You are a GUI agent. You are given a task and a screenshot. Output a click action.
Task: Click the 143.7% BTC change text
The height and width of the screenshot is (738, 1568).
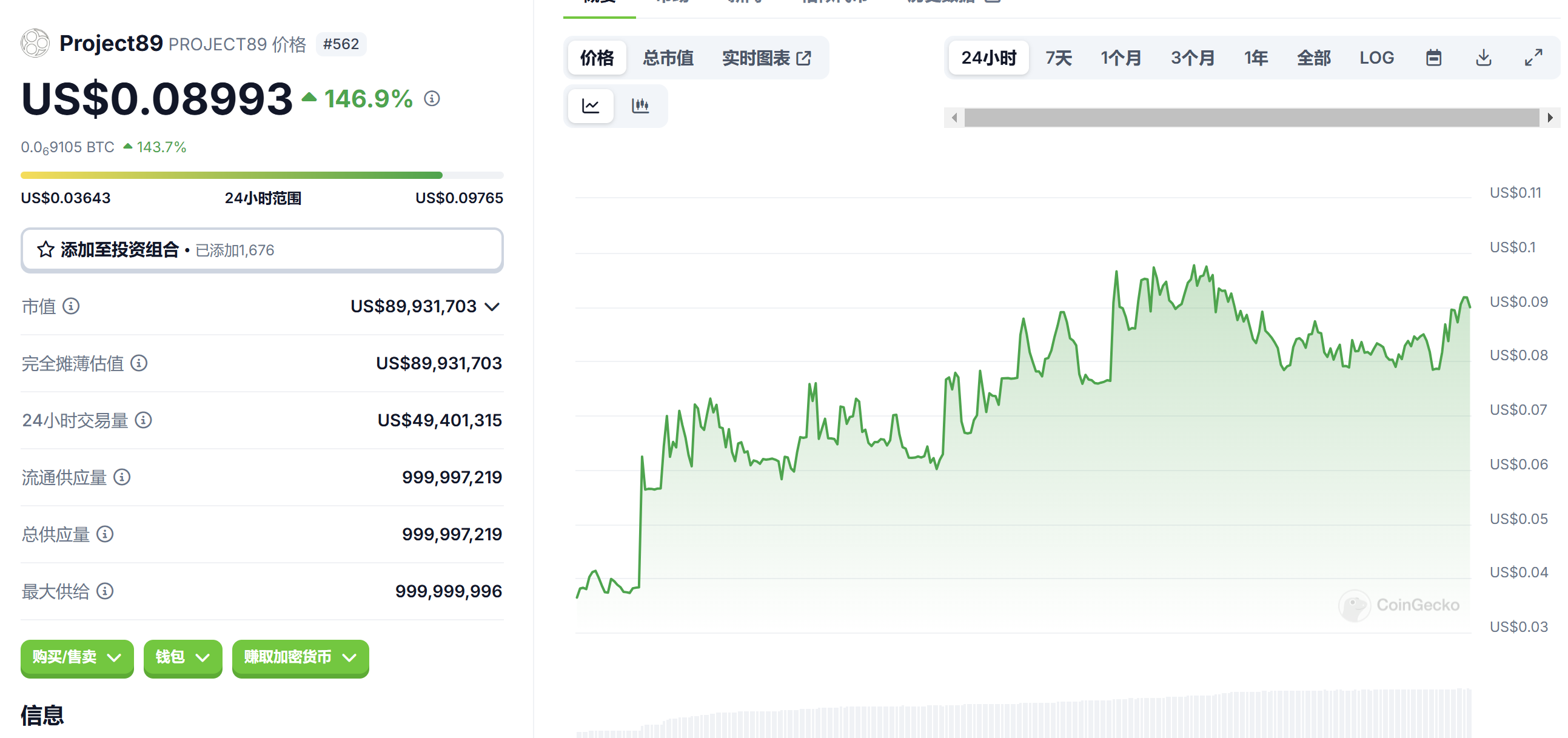[x=161, y=147]
